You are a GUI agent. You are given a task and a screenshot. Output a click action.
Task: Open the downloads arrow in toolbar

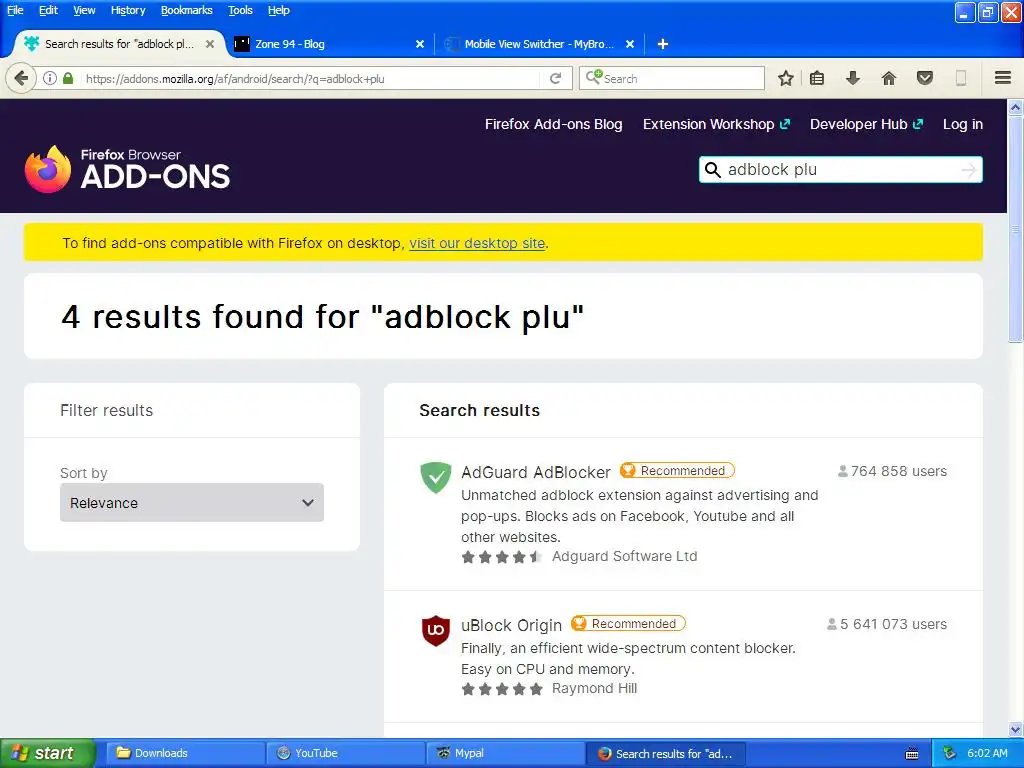coord(852,78)
